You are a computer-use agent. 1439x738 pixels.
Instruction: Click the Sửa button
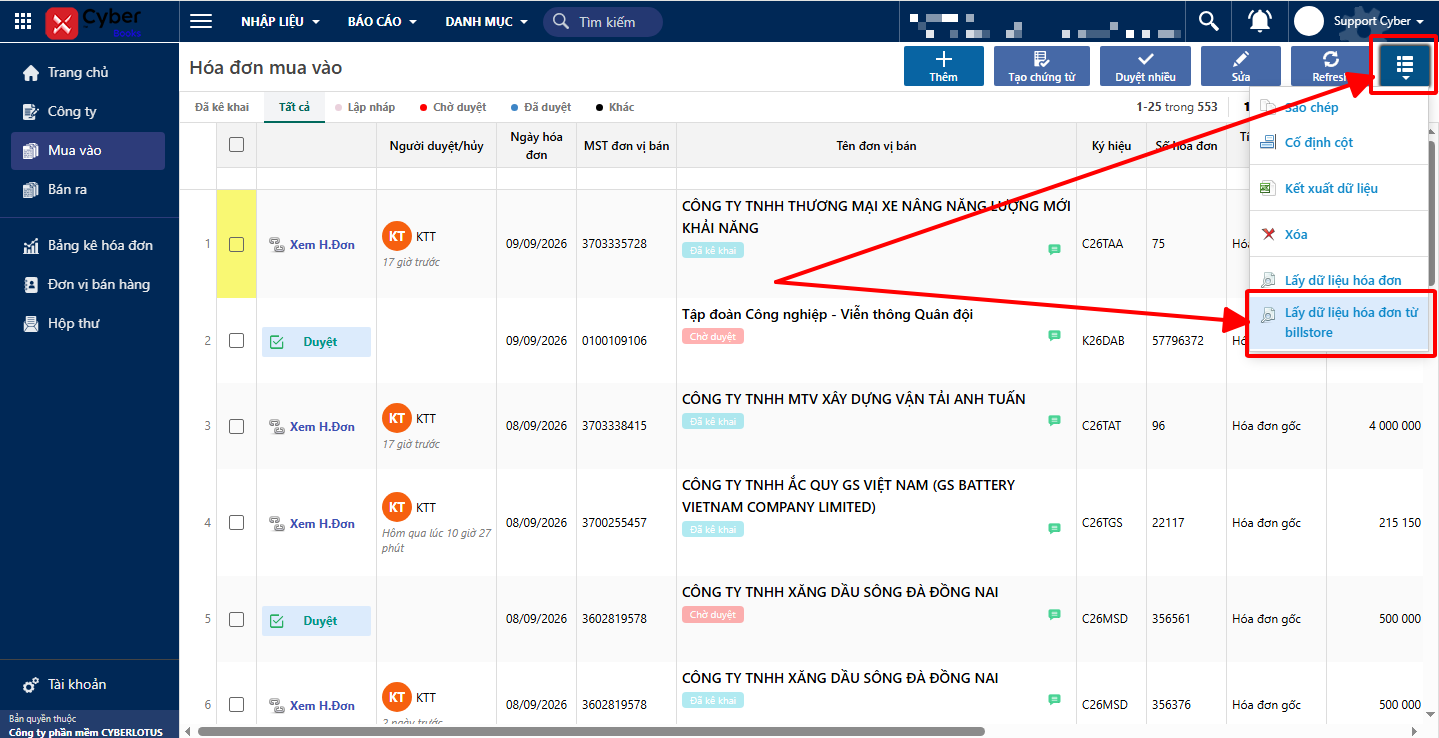click(1241, 65)
